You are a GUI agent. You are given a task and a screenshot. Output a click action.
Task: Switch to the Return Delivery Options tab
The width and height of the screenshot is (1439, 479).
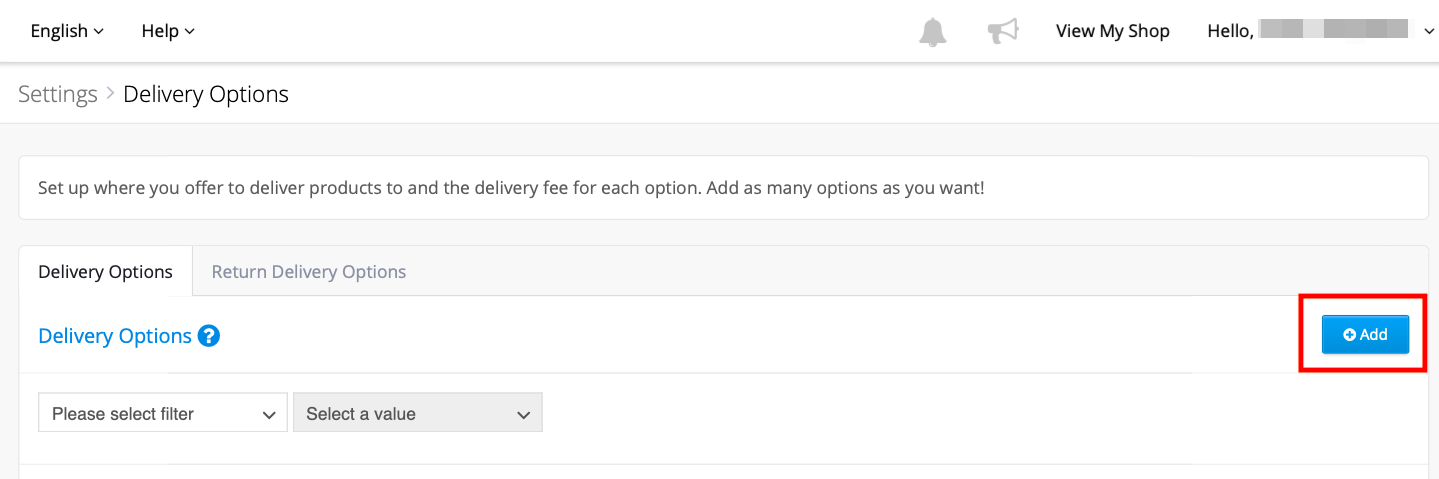click(309, 272)
